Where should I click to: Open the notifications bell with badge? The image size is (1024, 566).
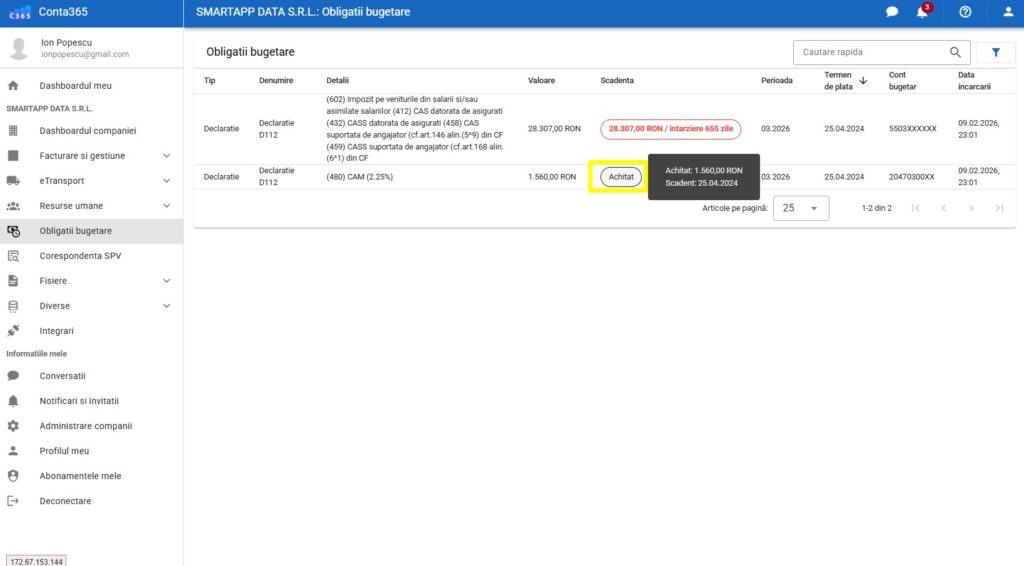(x=922, y=12)
